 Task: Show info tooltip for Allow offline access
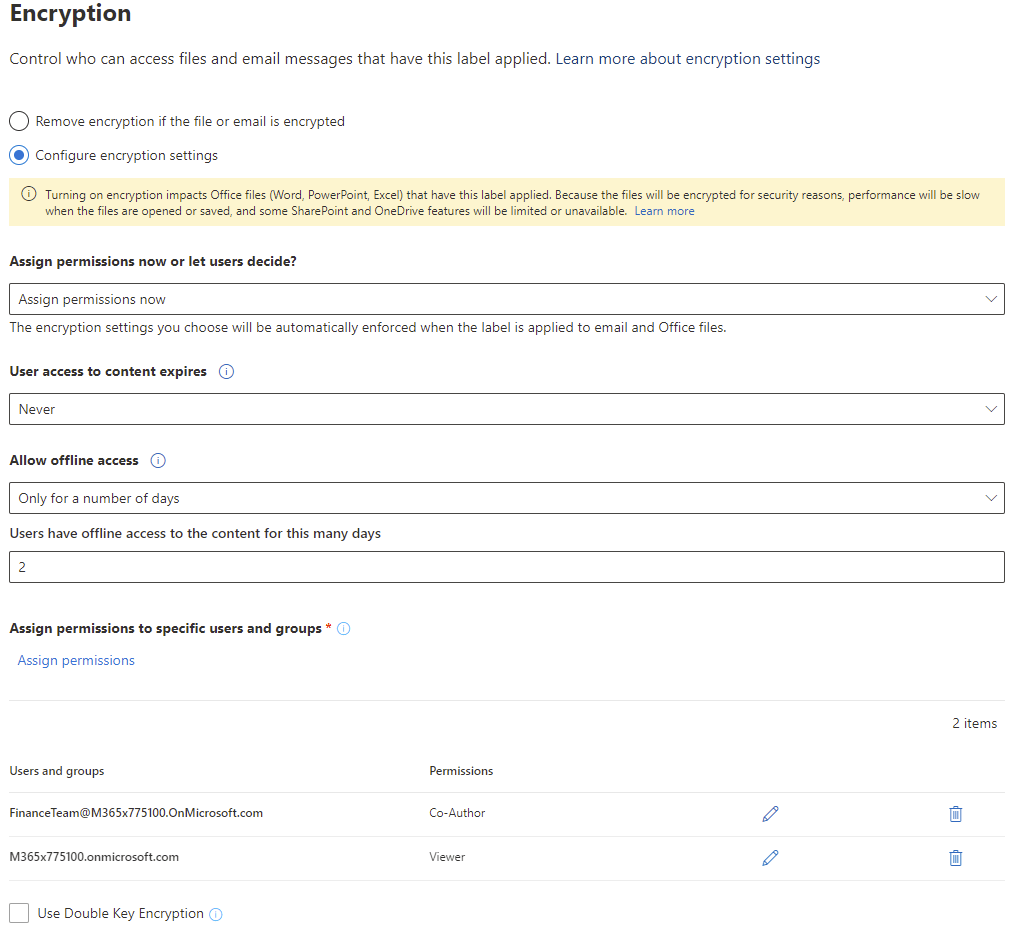point(158,461)
